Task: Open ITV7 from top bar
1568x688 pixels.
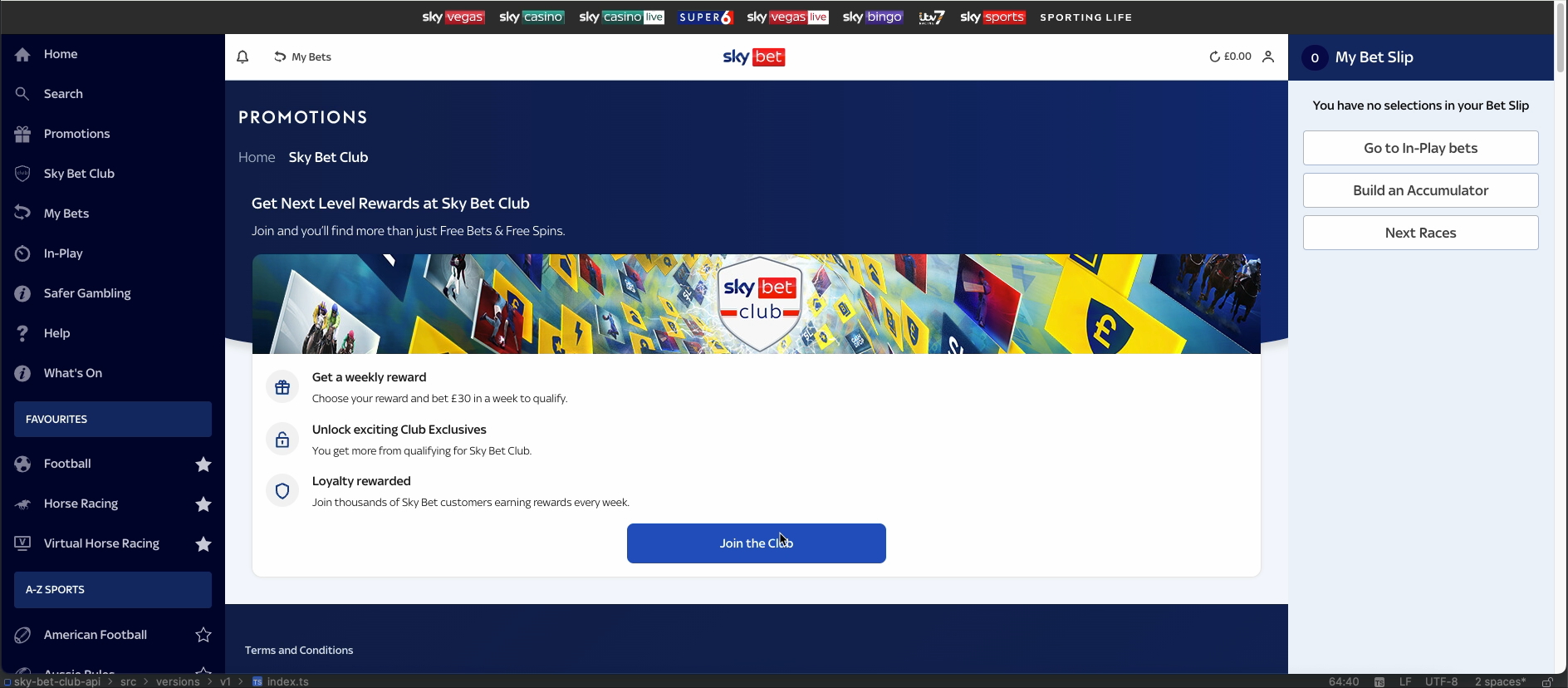Action: (932, 17)
